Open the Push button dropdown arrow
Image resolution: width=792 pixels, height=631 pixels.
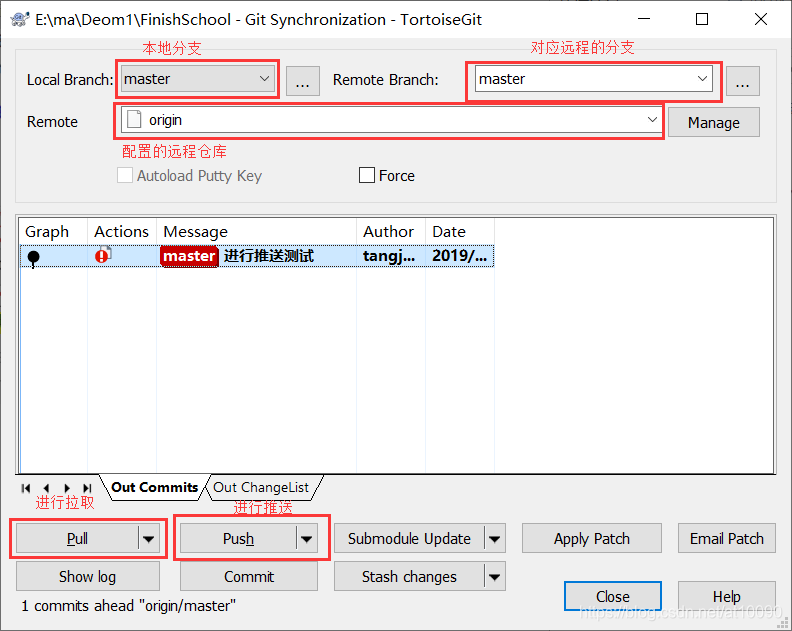click(307, 539)
